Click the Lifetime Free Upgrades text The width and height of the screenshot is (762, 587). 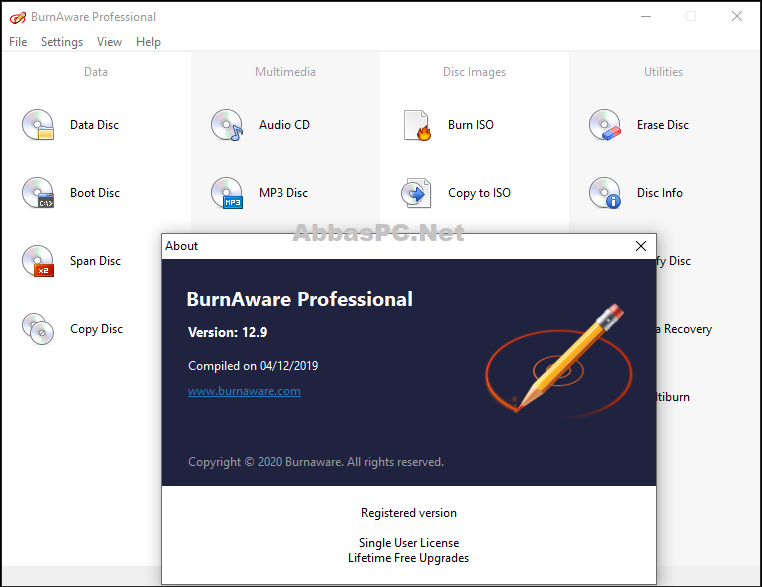[409, 558]
